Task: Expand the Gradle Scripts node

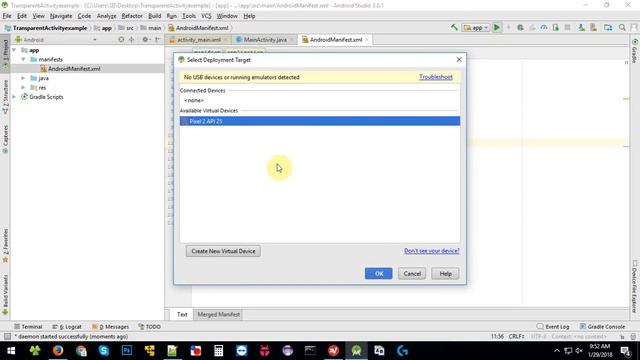Action: [x=14, y=97]
